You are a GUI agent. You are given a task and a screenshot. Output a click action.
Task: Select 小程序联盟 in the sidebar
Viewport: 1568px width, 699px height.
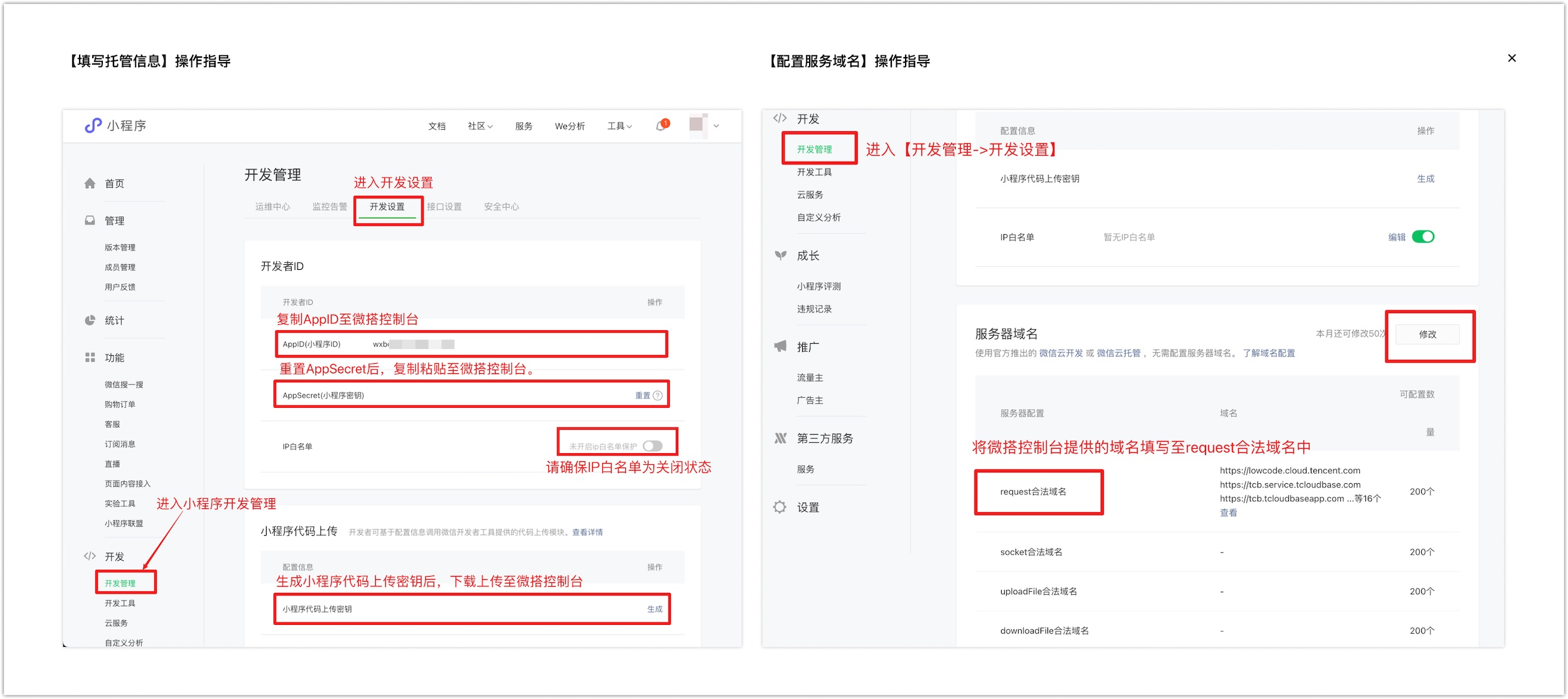tap(124, 523)
